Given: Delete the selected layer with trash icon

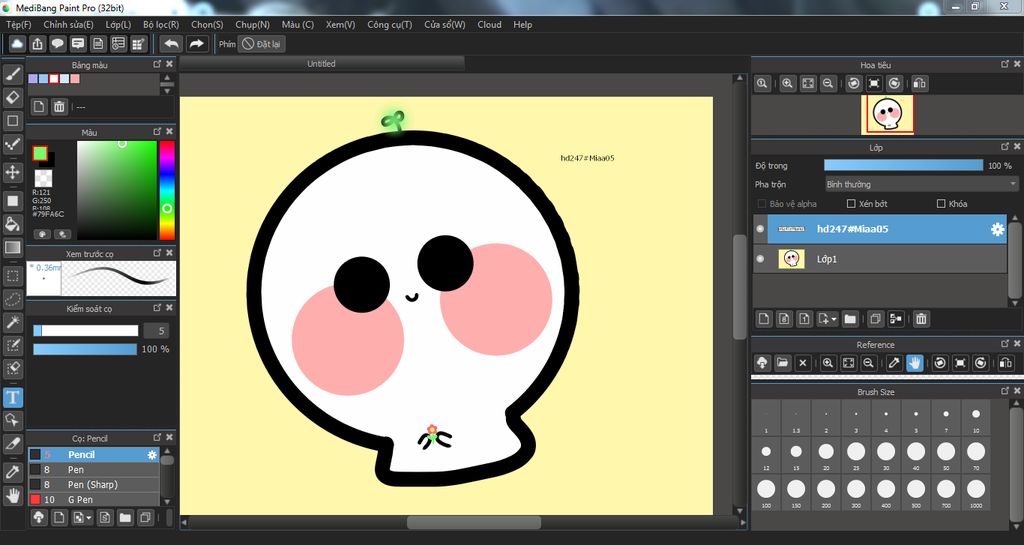Looking at the screenshot, I should (921, 319).
